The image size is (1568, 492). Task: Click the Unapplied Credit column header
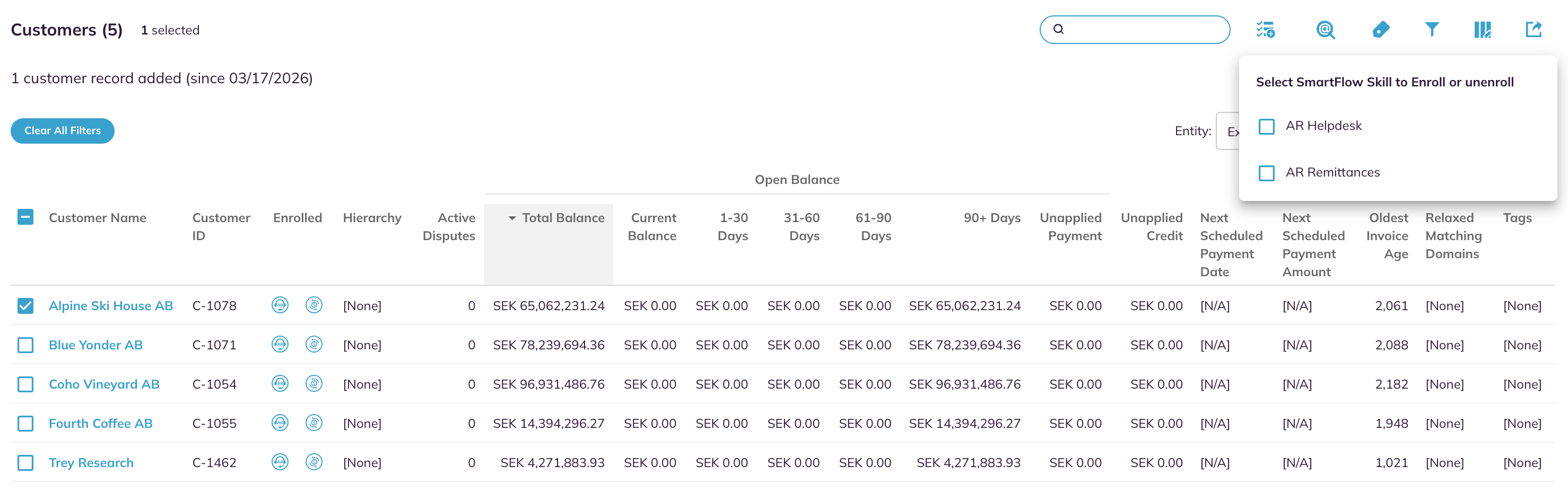(x=1151, y=226)
